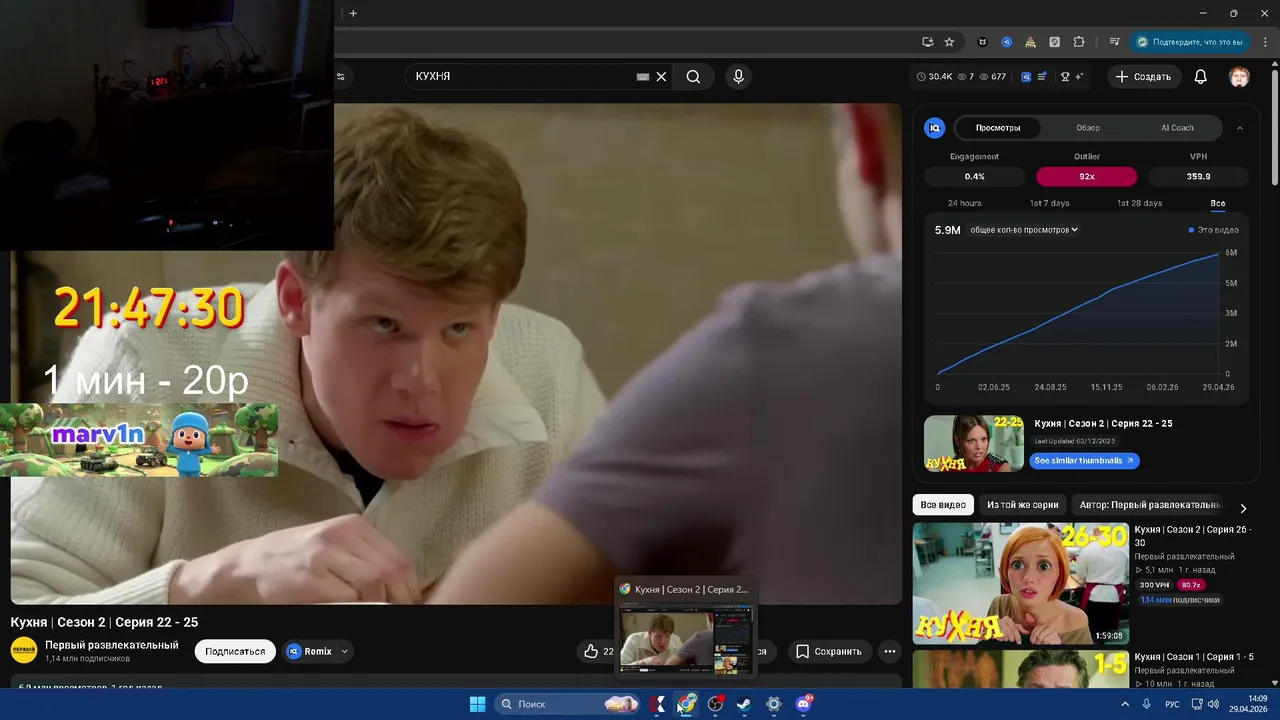Click the vidIQ Remix button
Viewport: 1280px width, 720px height.
(309, 651)
